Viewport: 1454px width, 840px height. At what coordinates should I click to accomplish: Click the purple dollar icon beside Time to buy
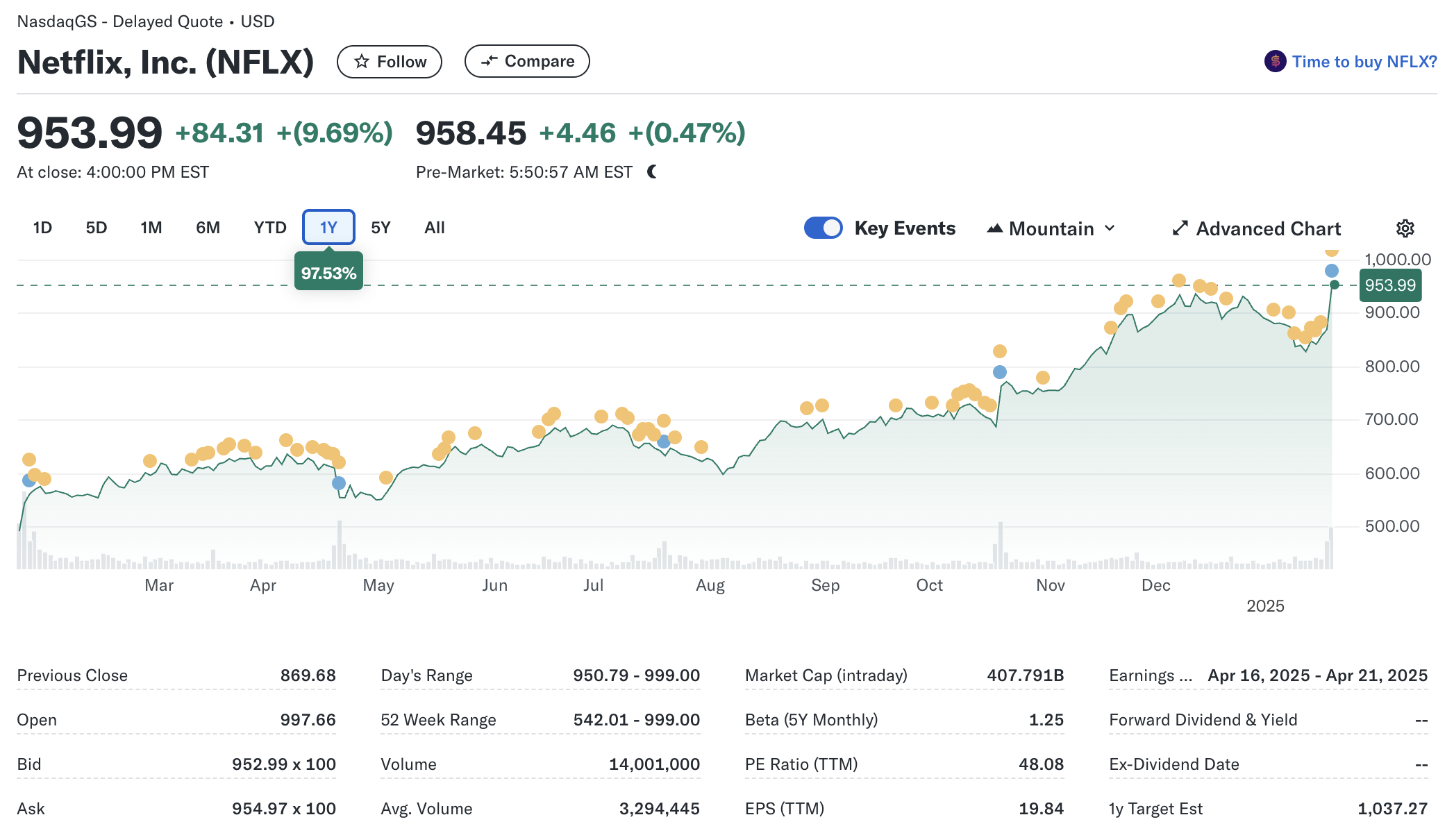click(x=1275, y=62)
